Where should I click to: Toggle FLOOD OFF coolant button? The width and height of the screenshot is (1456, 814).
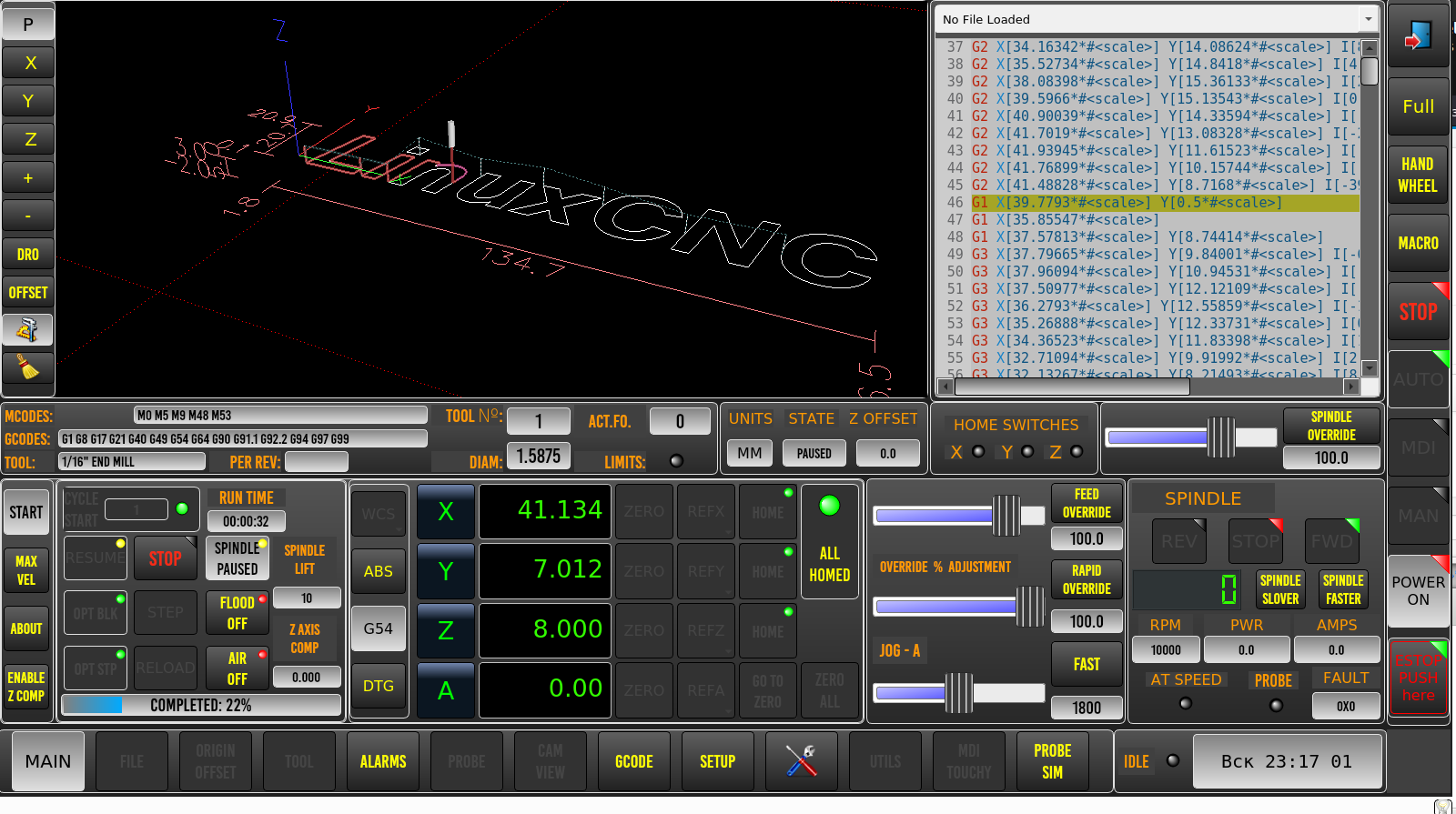pyautogui.click(x=237, y=613)
